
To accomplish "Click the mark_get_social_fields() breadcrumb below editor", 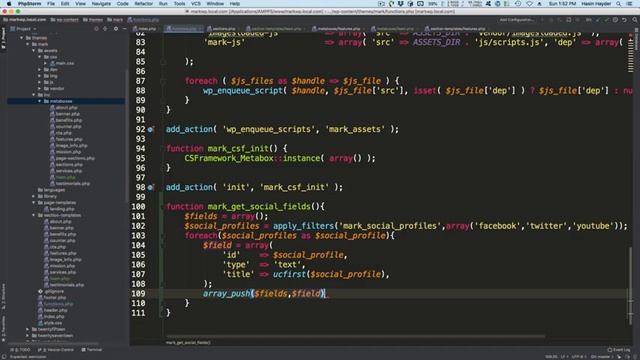I will point(188,342).
